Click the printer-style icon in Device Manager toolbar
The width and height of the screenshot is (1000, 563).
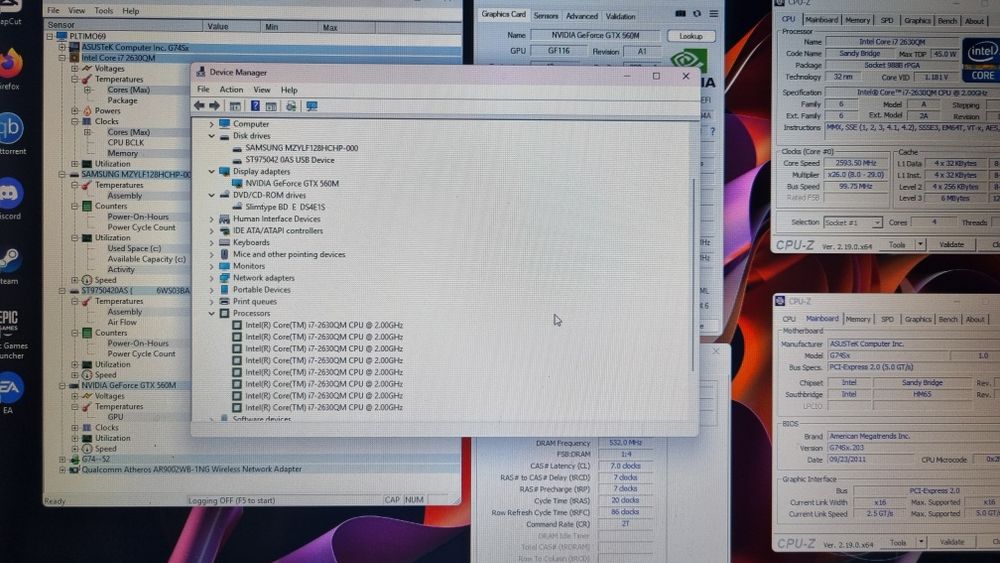[x=291, y=106]
